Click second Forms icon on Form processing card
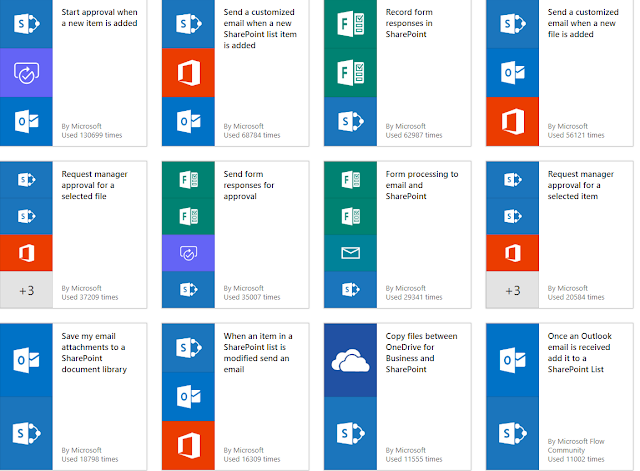Screen dimensions: 640x471 [350, 216]
